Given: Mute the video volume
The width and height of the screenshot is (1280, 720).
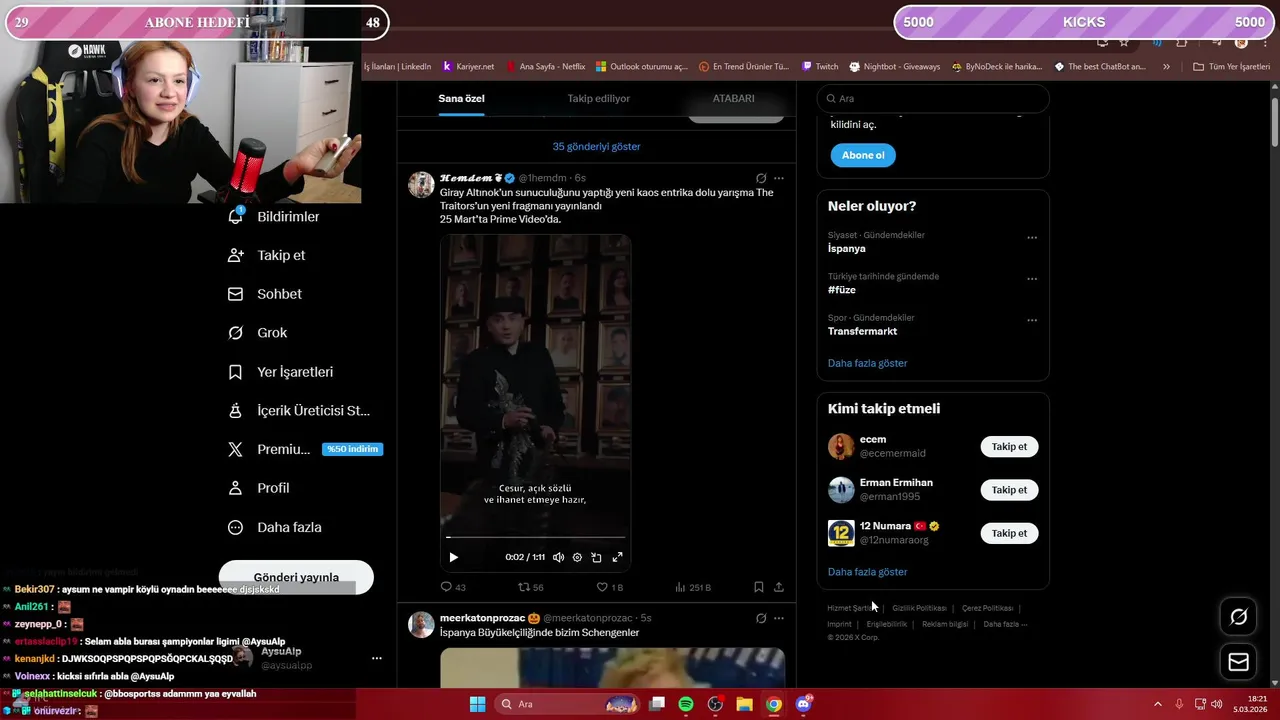Looking at the screenshot, I should click(x=558, y=557).
